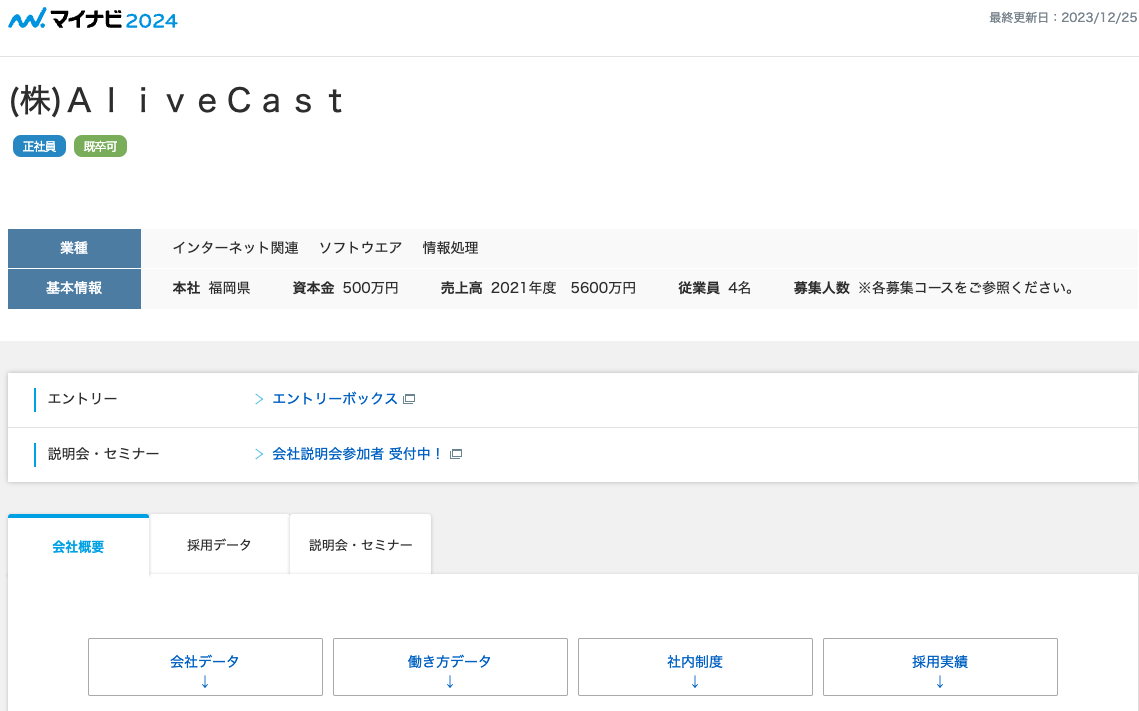This screenshot has height=711, width=1139.
Task: Select the blue chevron before エントリーボックス
Action: tap(259, 398)
